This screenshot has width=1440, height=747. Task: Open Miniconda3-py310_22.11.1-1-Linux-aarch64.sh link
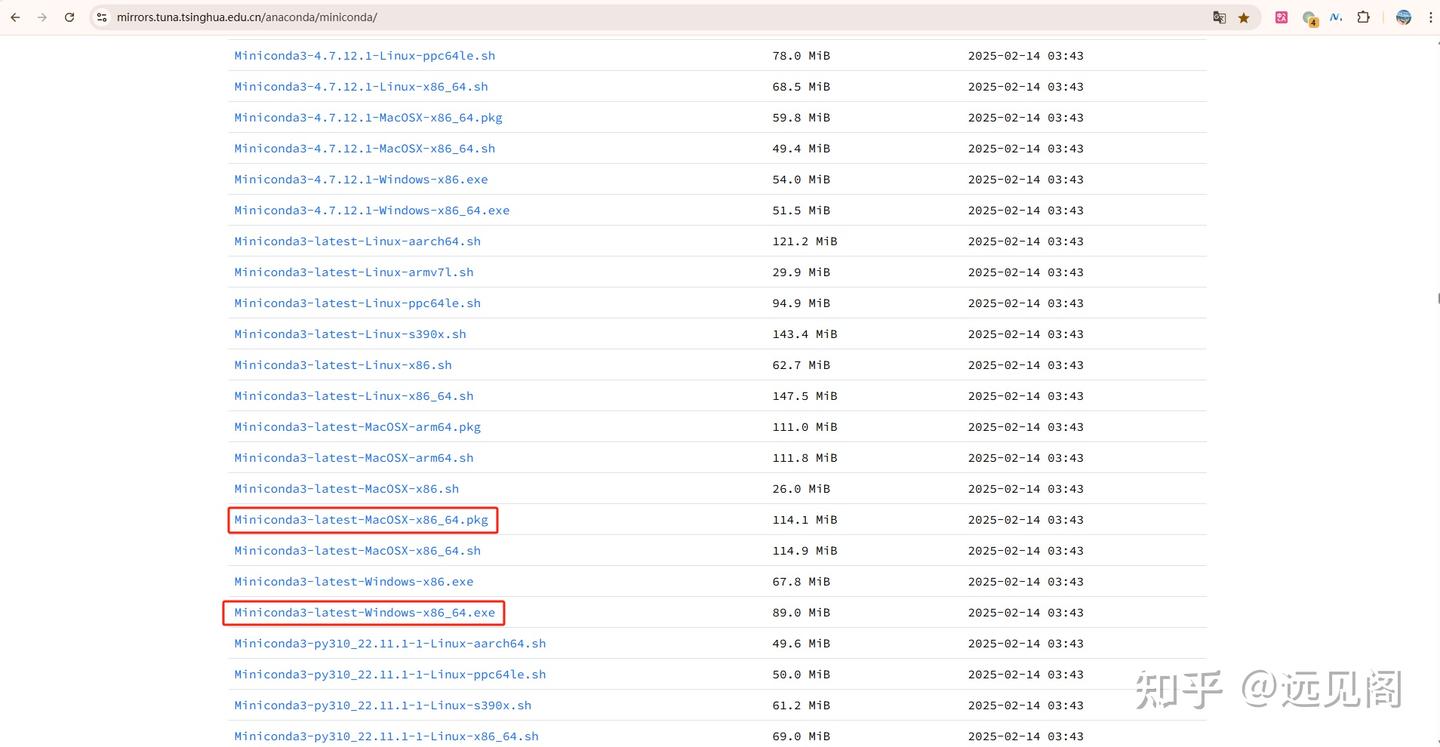390,643
